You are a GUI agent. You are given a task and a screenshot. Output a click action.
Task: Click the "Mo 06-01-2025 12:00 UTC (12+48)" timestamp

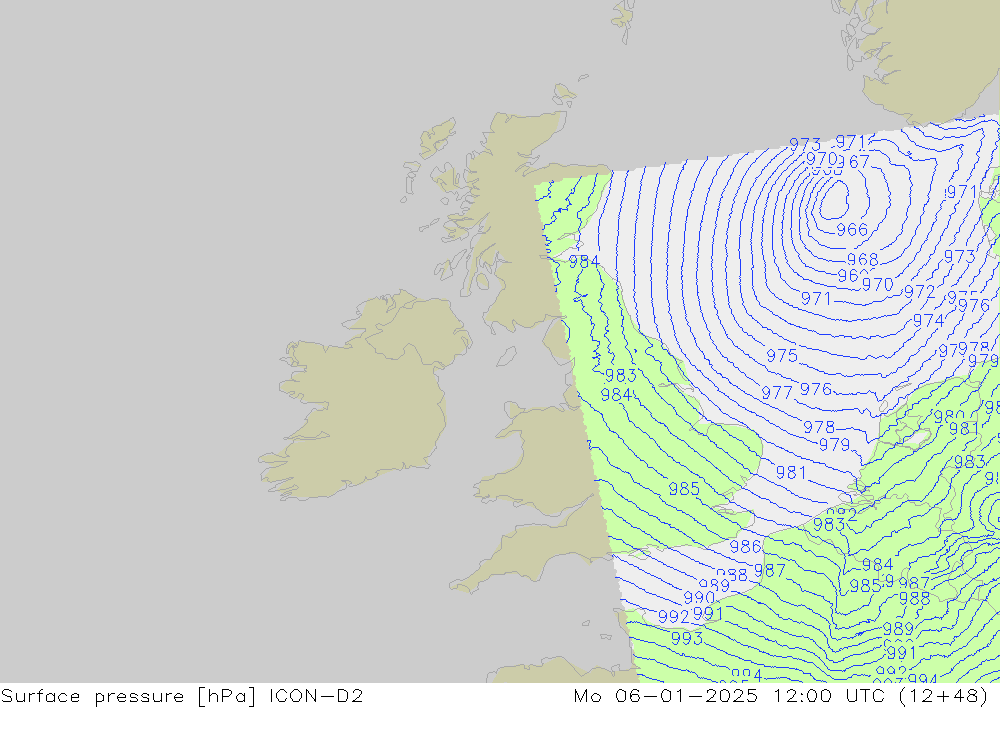(781, 696)
